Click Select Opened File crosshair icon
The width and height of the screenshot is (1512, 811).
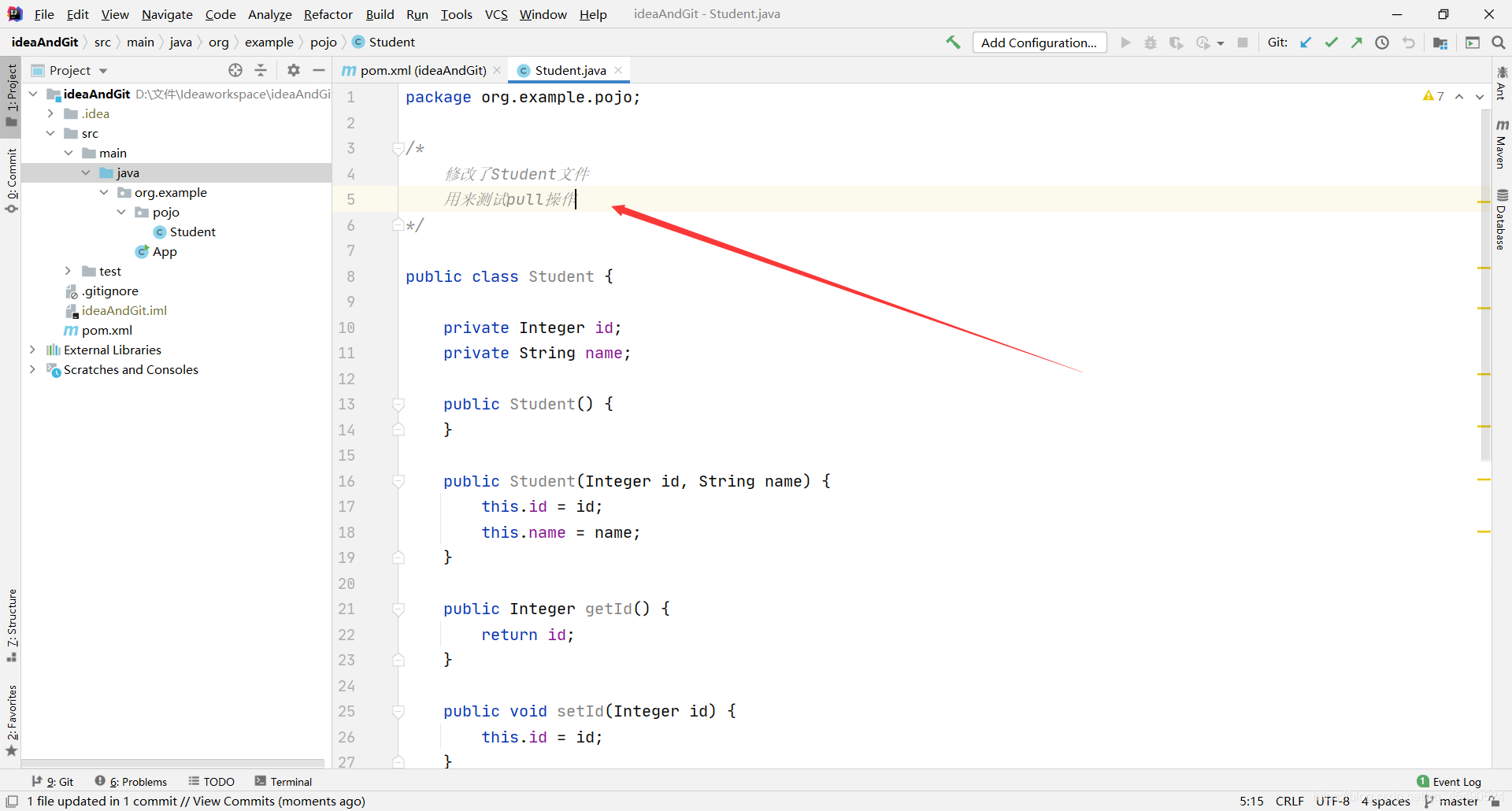click(235, 70)
